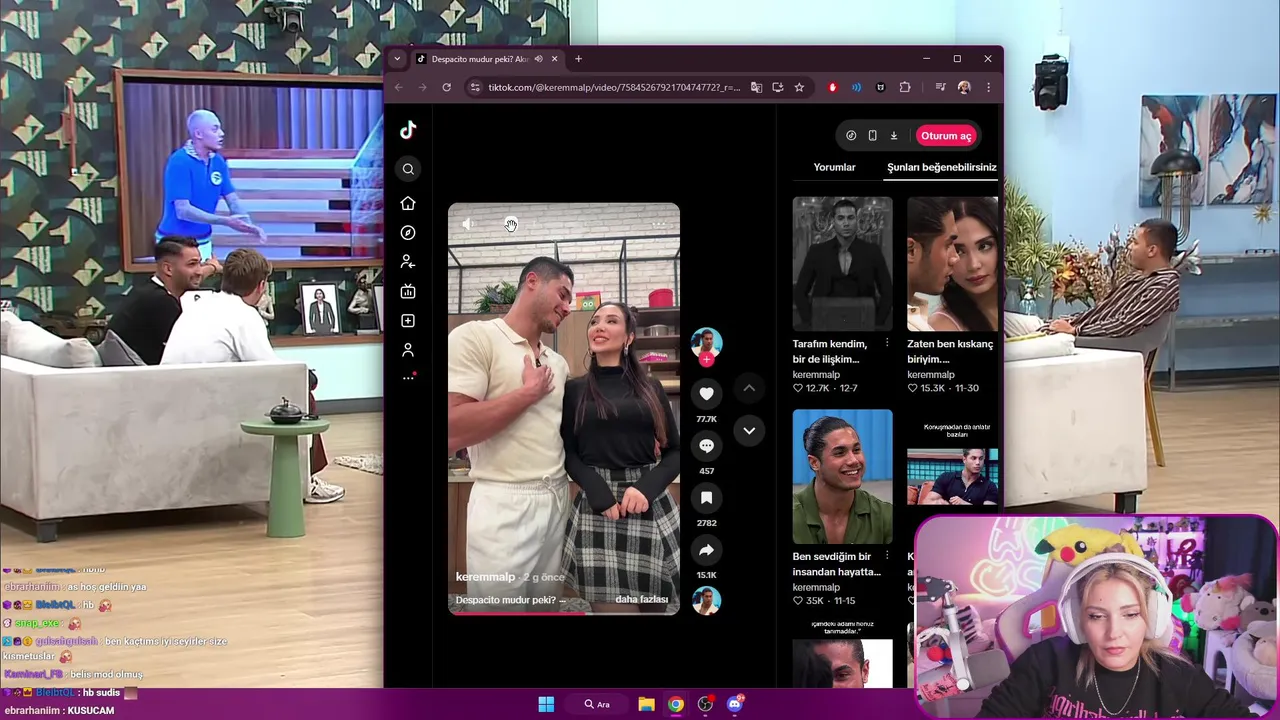Open the Windows Start menu
The image size is (1280, 720).
(x=546, y=704)
